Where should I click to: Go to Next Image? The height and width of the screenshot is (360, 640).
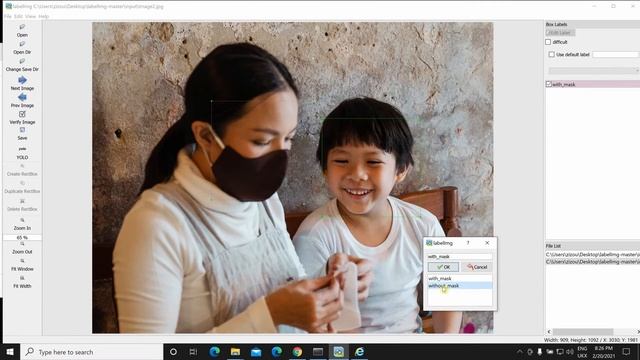(x=22, y=83)
